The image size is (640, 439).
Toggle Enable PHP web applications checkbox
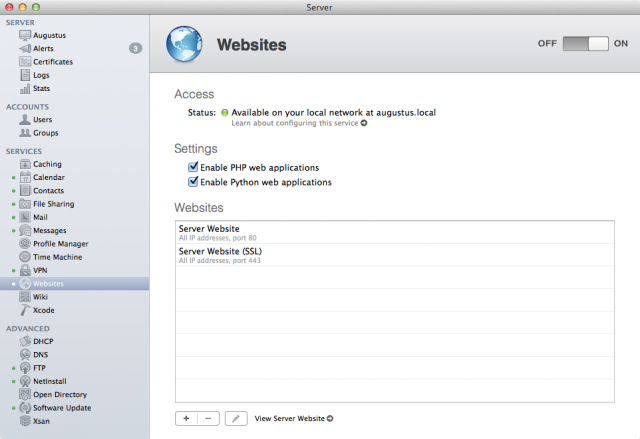point(193,167)
